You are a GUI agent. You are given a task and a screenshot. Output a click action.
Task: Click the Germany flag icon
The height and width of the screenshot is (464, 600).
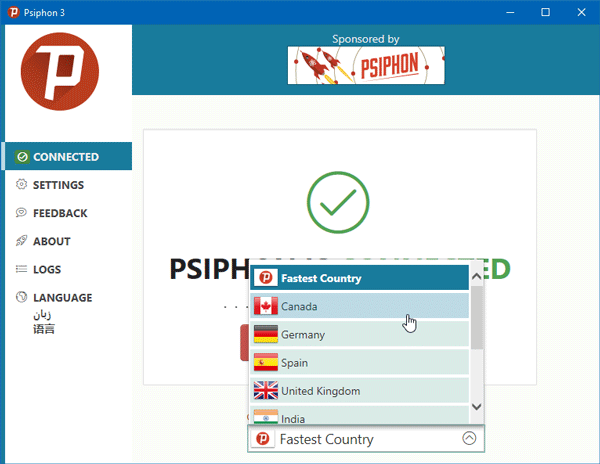click(266, 334)
